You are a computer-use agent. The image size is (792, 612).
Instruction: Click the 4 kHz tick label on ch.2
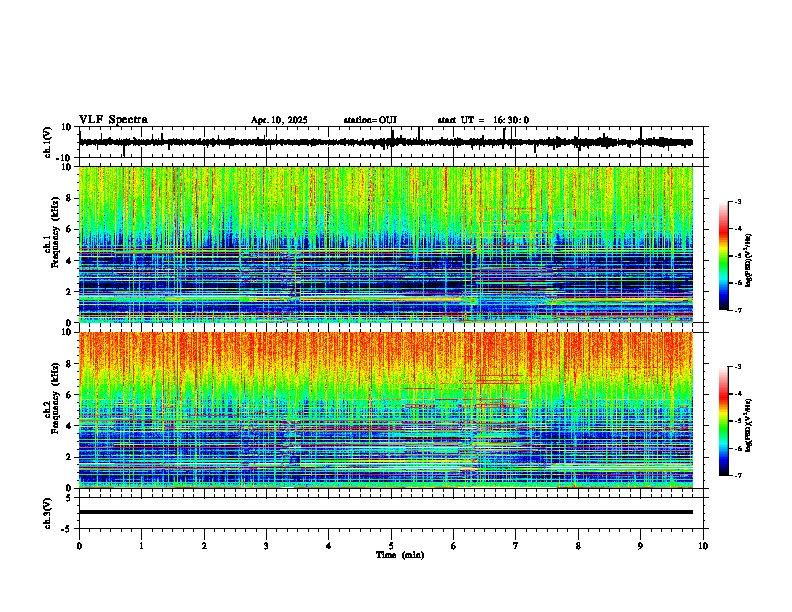pos(70,426)
